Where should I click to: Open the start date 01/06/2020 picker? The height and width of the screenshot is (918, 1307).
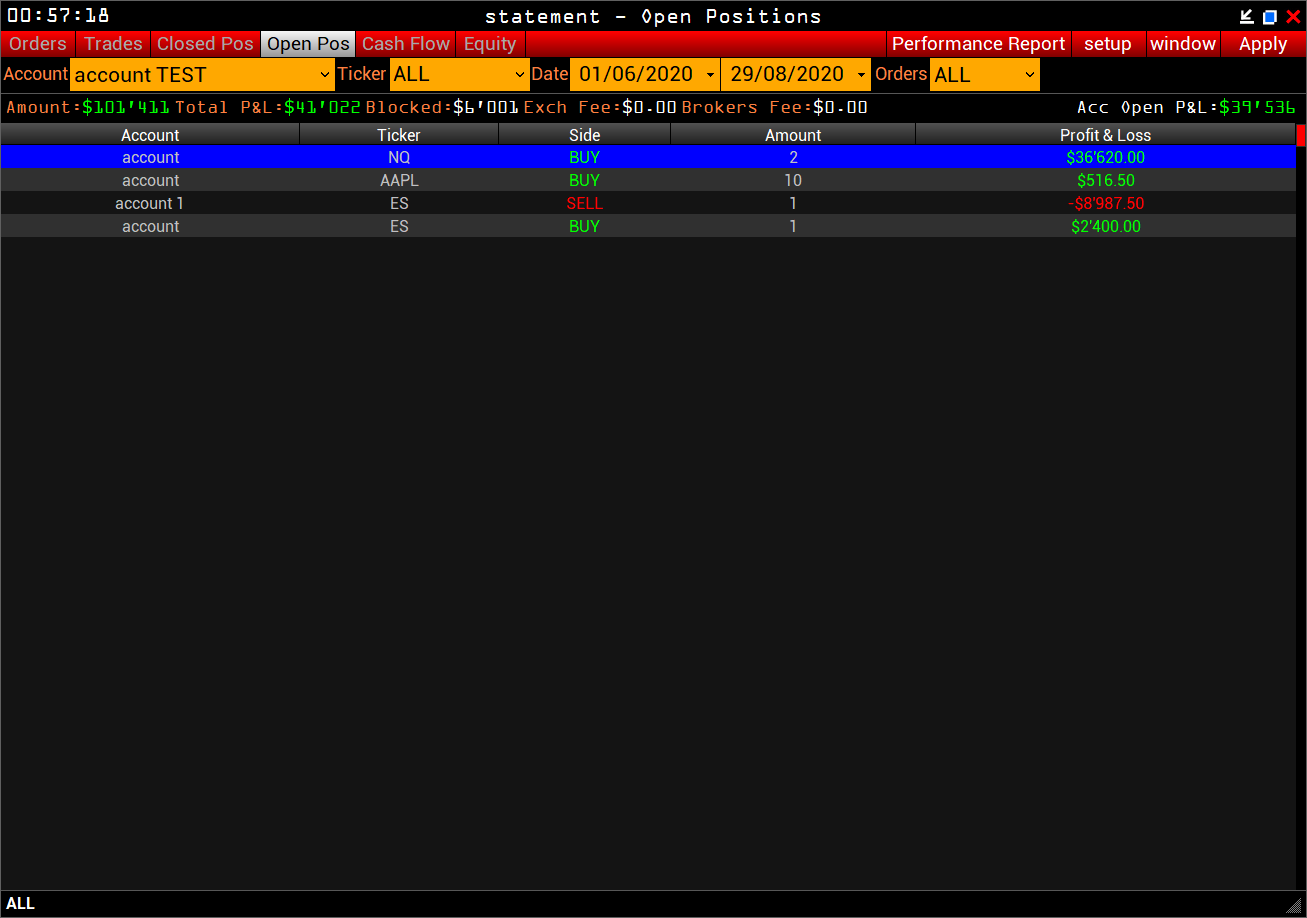644,75
